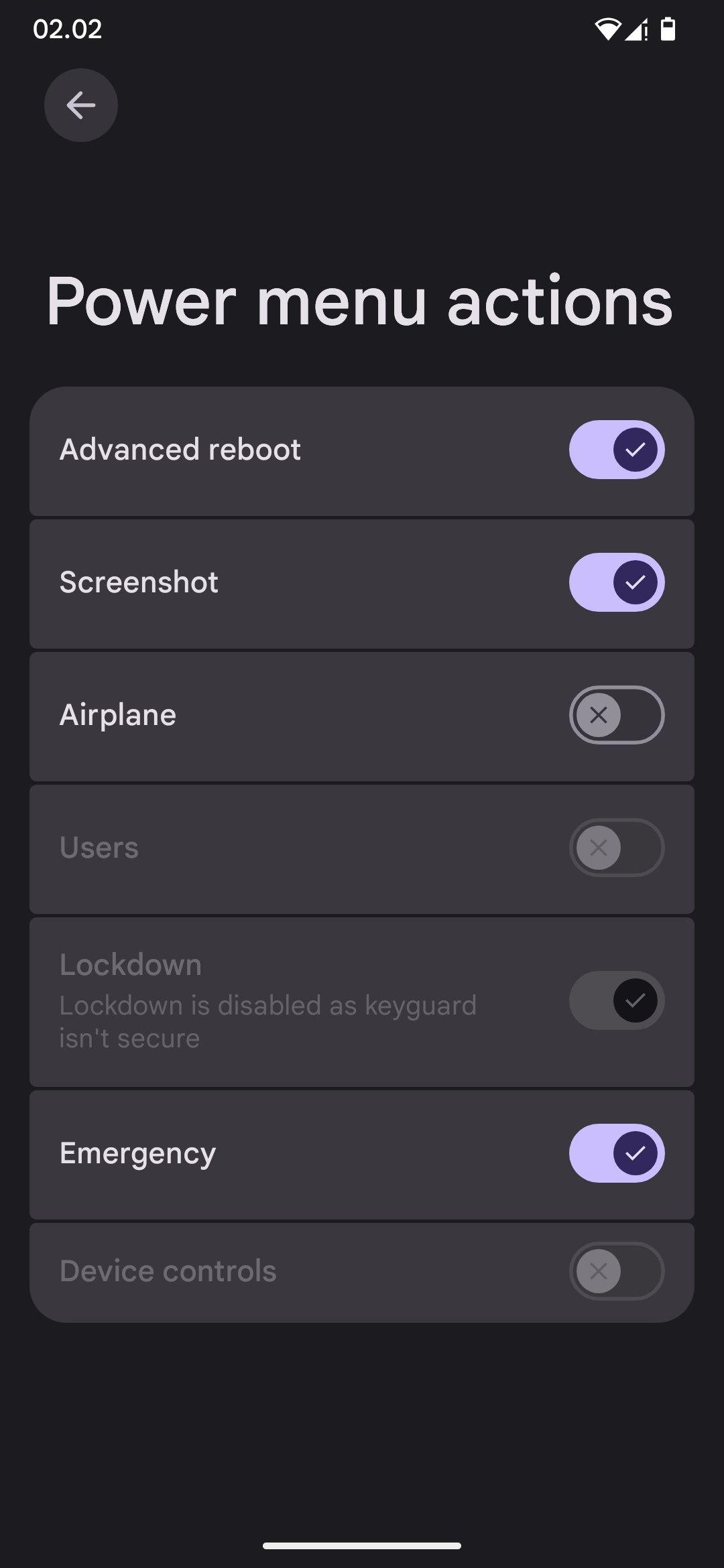
Task: Turn off the Emergency toggle
Action: 617,1153
